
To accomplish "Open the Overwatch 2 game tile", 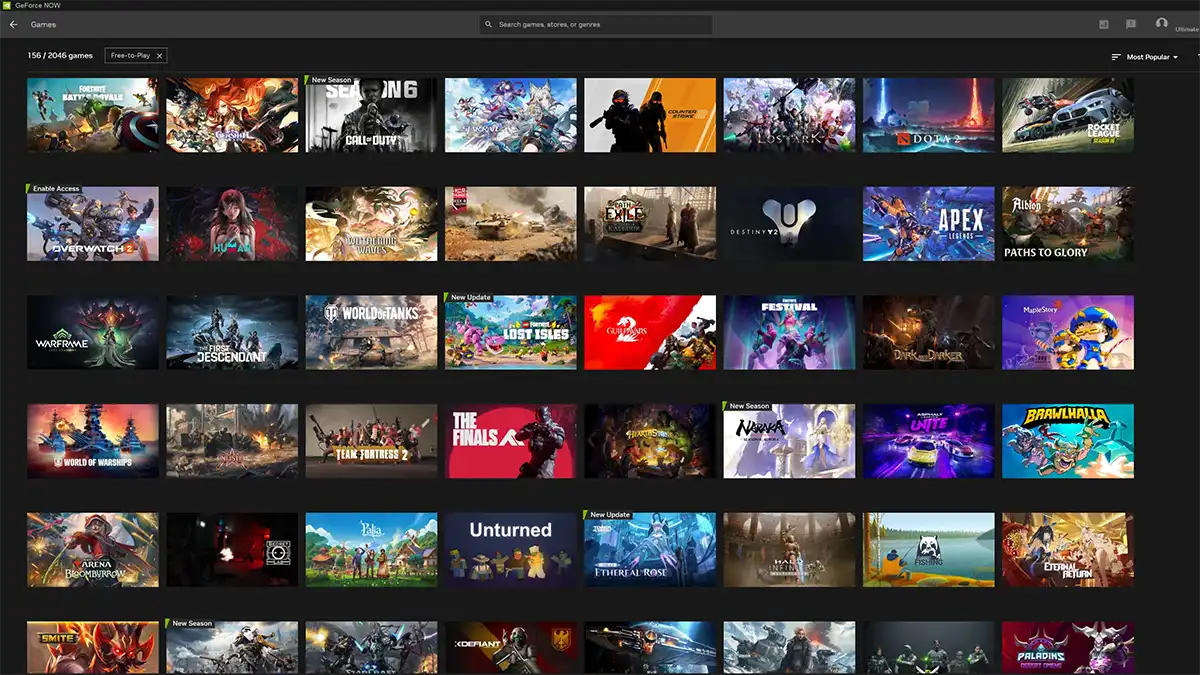I will pos(93,224).
